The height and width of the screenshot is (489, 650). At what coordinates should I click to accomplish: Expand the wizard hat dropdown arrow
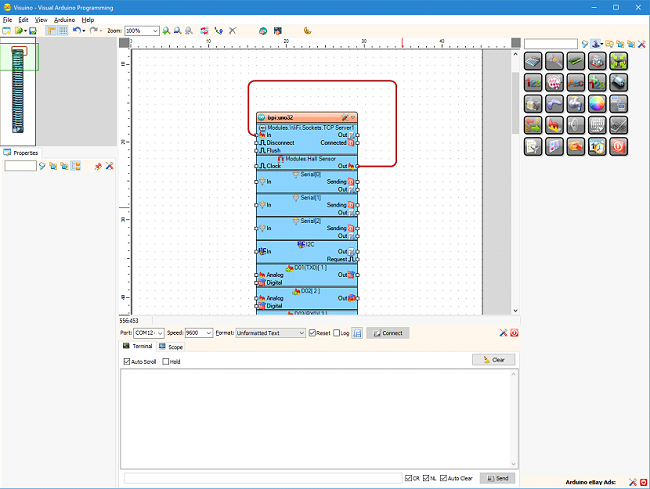click(x=601, y=44)
